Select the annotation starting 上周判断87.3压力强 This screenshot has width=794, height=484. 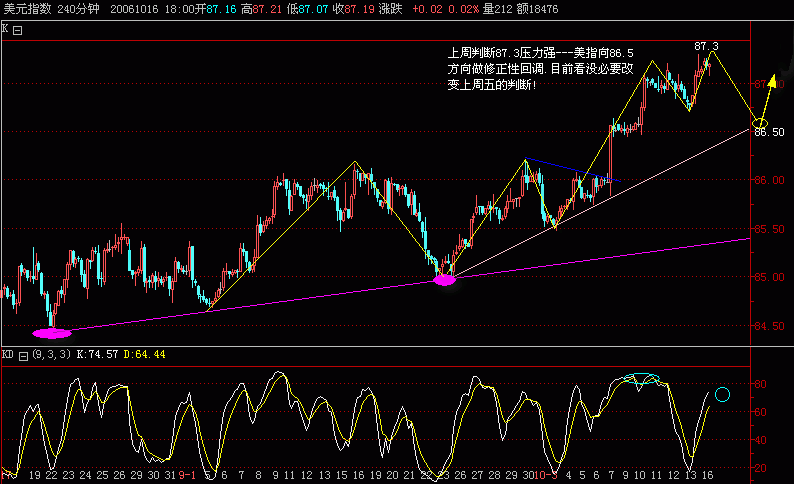coord(540,69)
